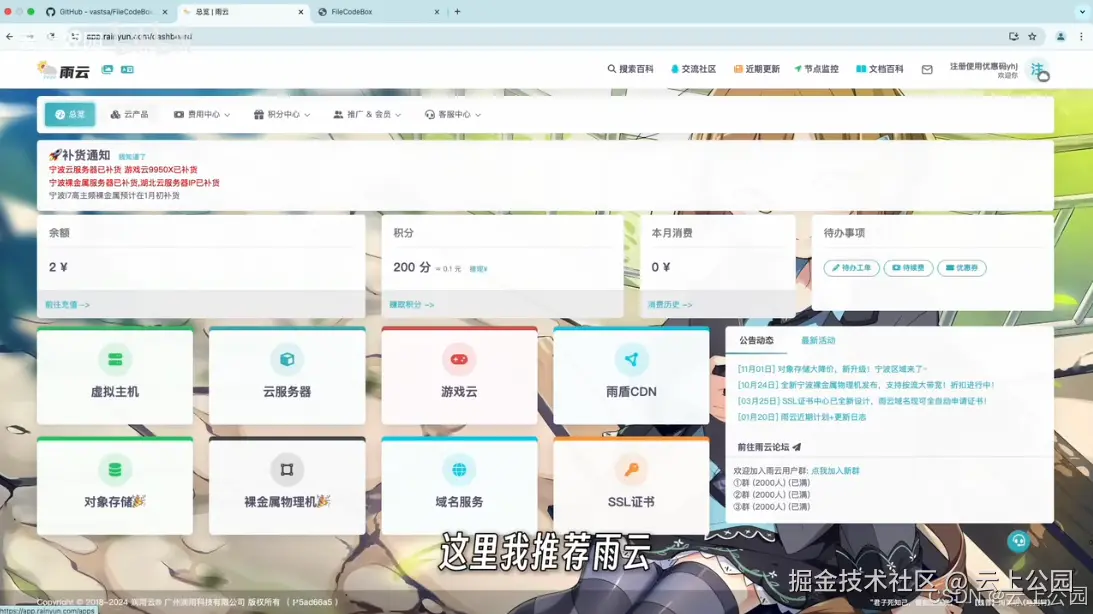Click the 雨云 logo in top left

coord(62,70)
